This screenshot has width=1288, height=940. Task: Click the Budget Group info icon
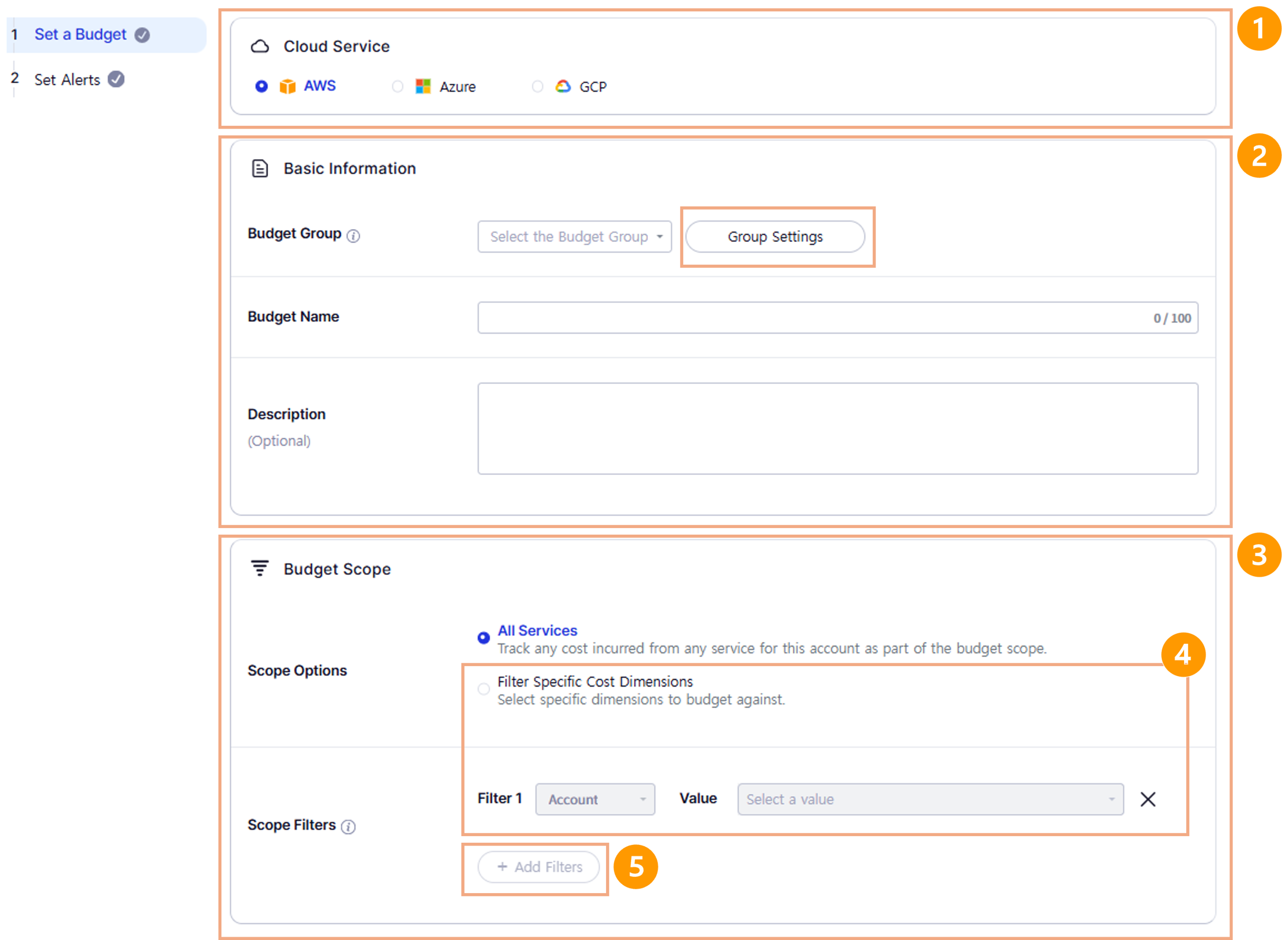point(353,236)
